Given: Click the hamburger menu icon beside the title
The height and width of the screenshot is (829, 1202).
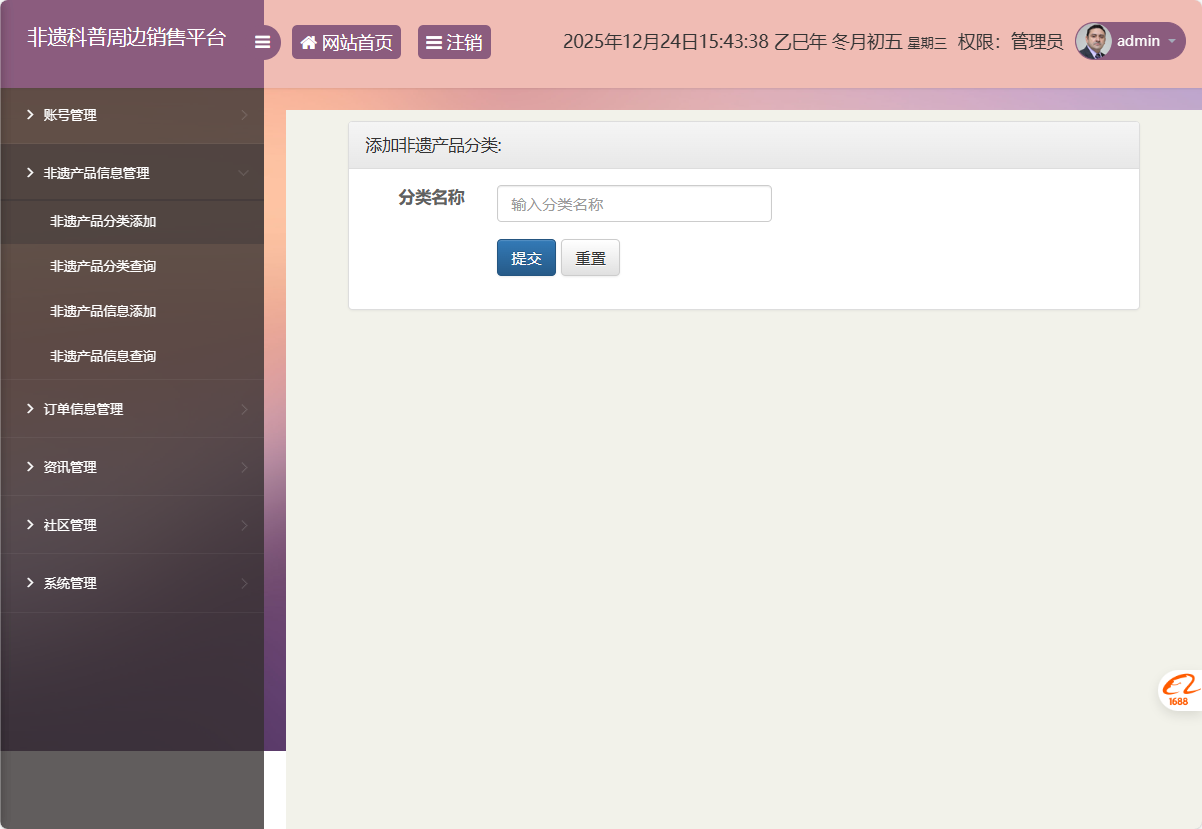Looking at the screenshot, I should [x=263, y=41].
